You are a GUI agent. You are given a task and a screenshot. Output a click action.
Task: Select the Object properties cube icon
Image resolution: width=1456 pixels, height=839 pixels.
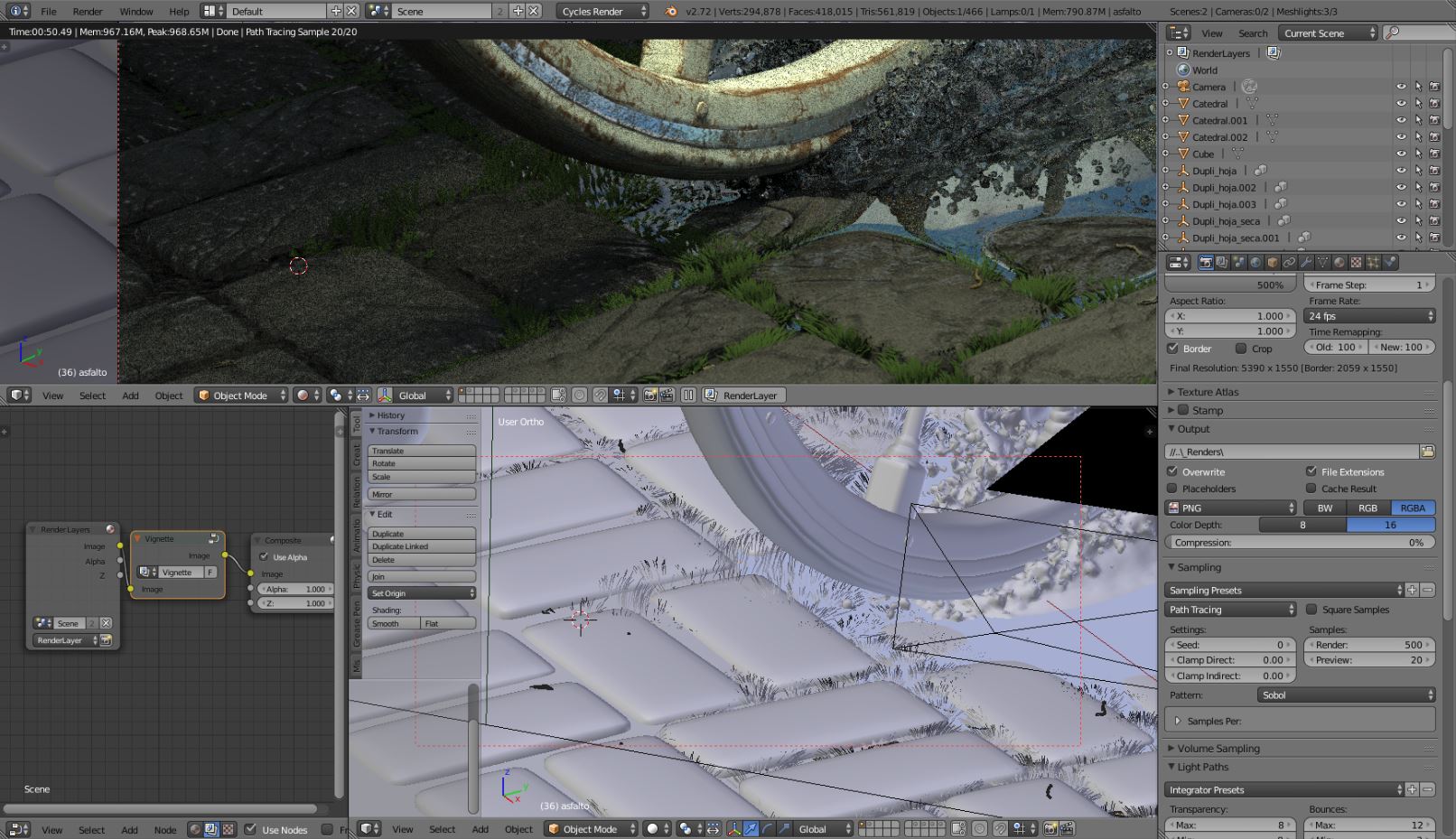[1273, 263]
